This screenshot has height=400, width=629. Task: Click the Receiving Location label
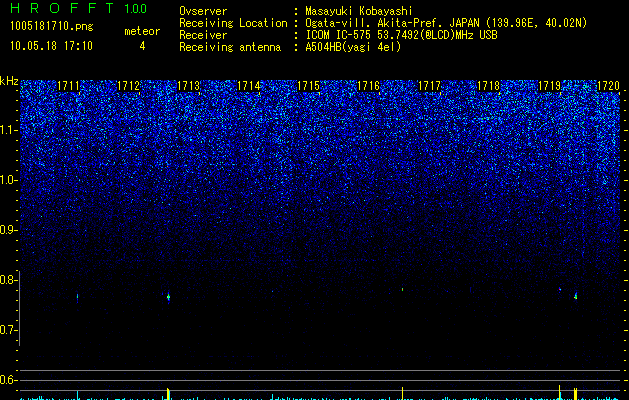pyautogui.click(x=233, y=23)
